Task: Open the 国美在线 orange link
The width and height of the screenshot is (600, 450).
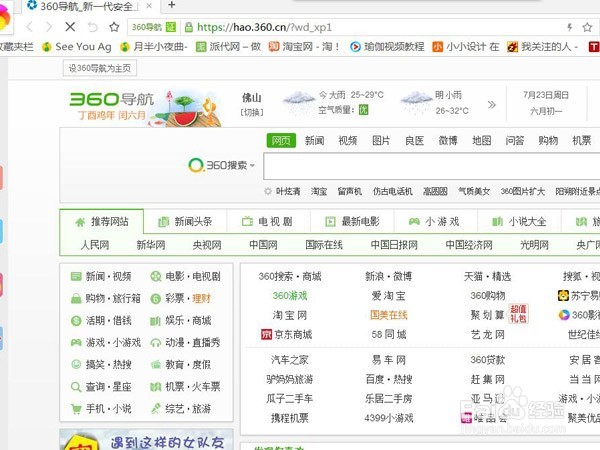Action: [x=388, y=315]
